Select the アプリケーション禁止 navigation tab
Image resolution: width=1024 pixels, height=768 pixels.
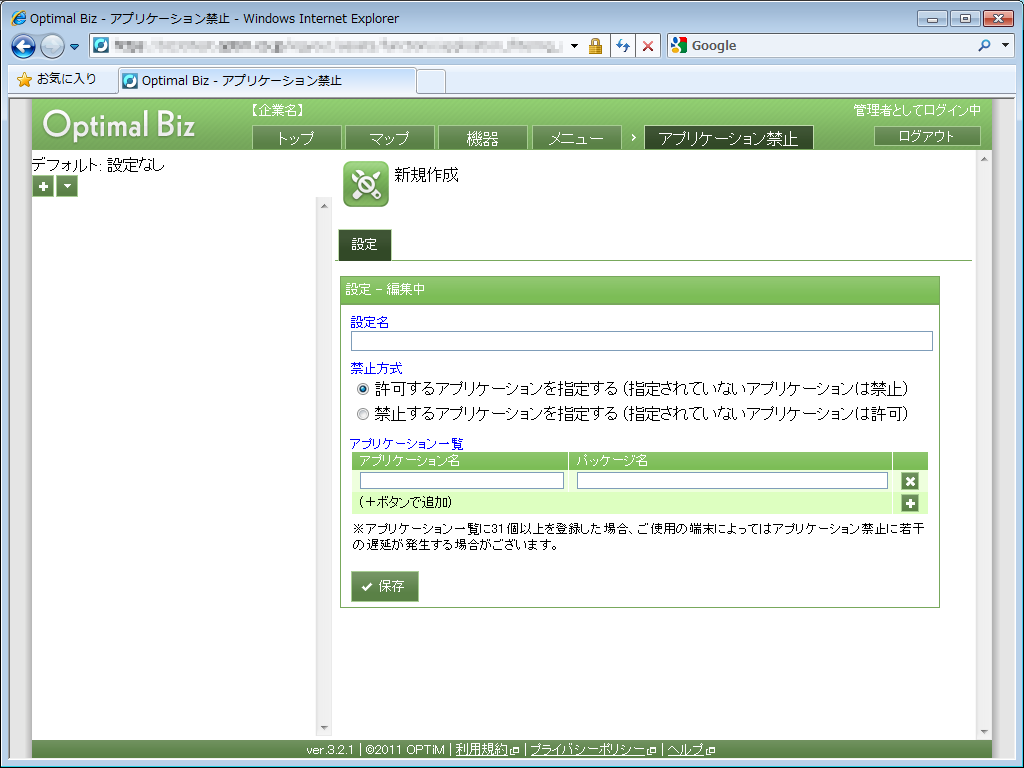point(728,138)
